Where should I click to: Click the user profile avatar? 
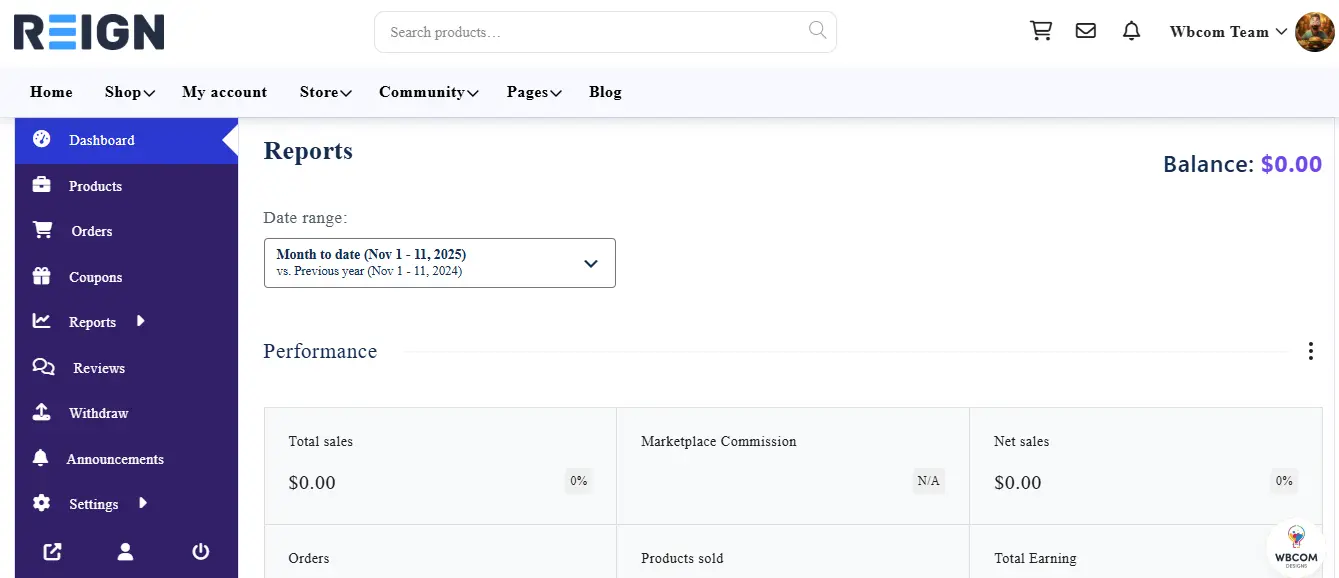(x=1314, y=32)
